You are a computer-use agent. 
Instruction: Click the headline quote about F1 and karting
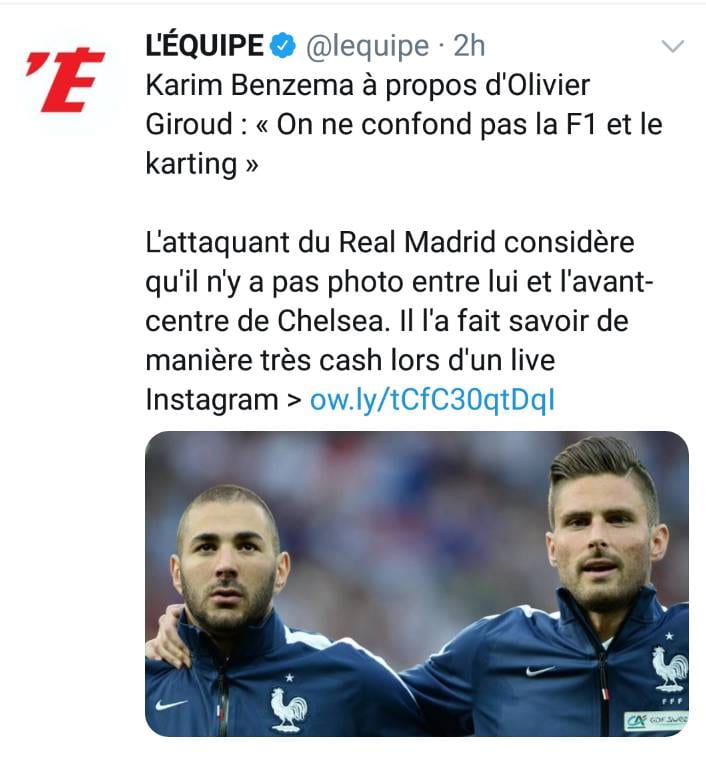[x=404, y=144]
